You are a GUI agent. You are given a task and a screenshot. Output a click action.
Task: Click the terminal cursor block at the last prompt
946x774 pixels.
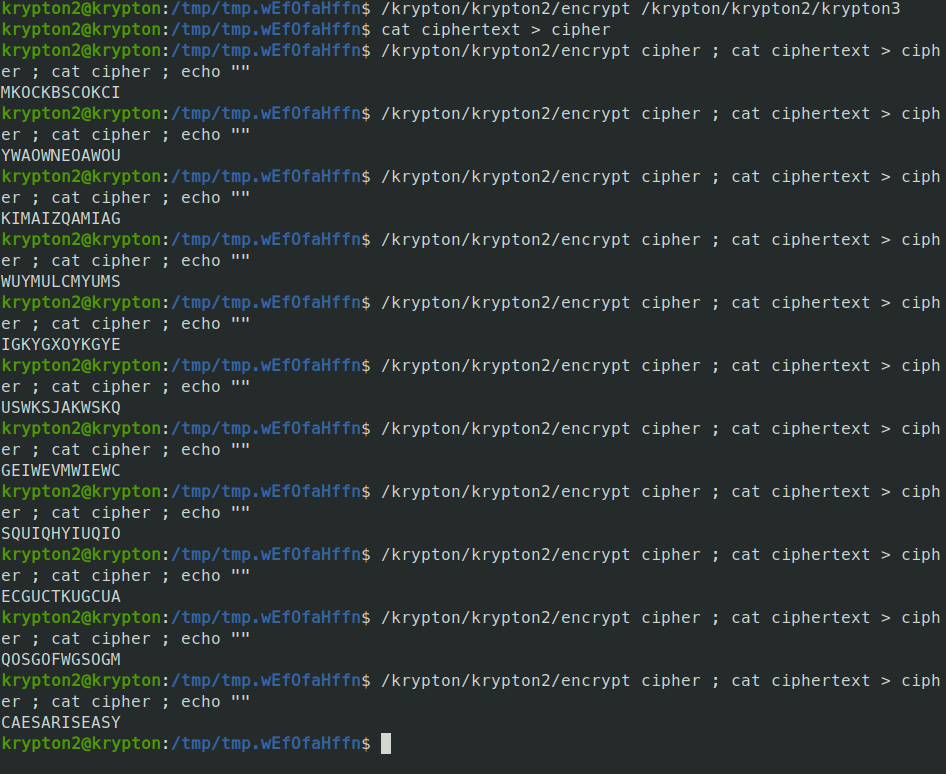(x=386, y=743)
